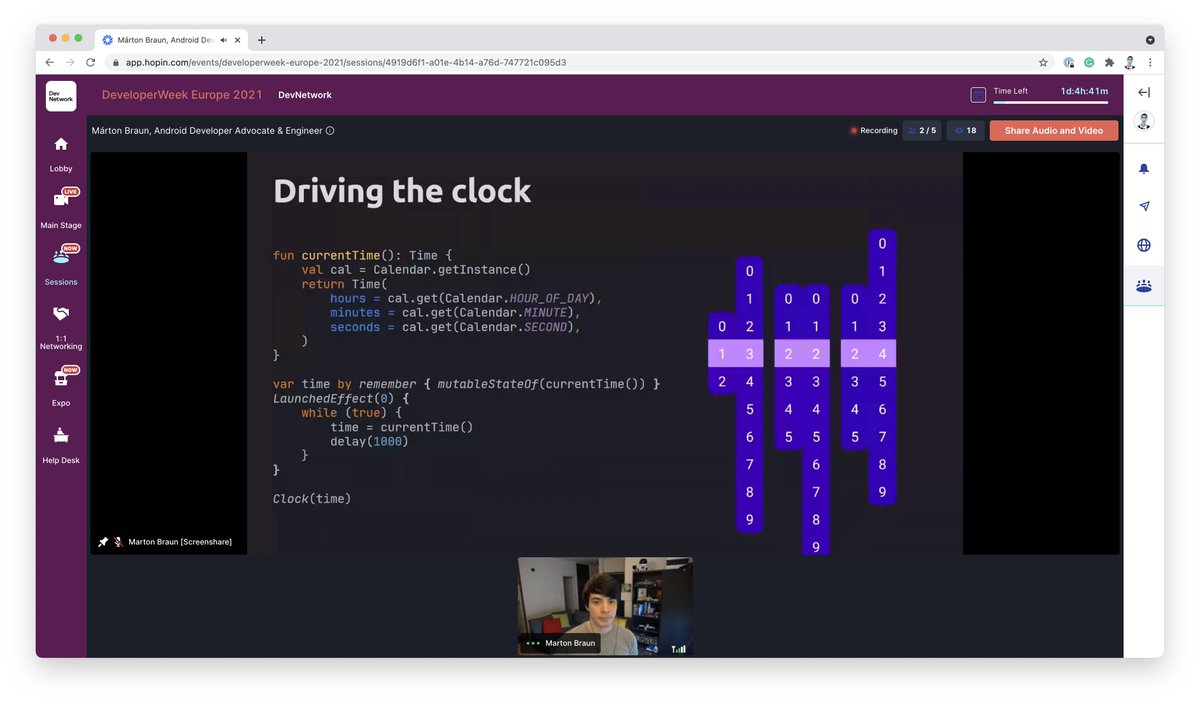This screenshot has width=1200, height=705.
Task: Click Marton Braun's webcam video
Action: pyautogui.click(x=605, y=606)
